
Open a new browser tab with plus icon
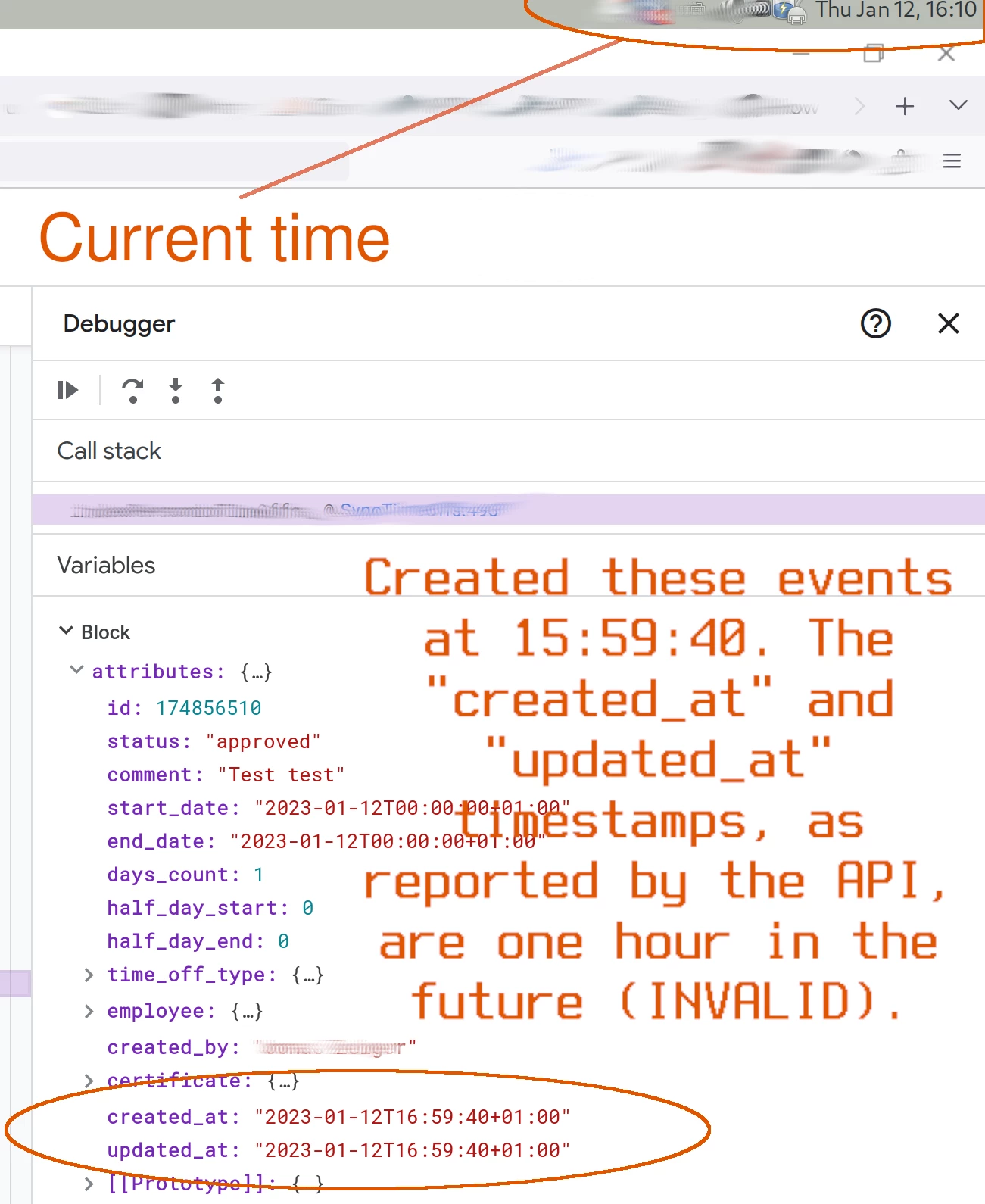(905, 106)
